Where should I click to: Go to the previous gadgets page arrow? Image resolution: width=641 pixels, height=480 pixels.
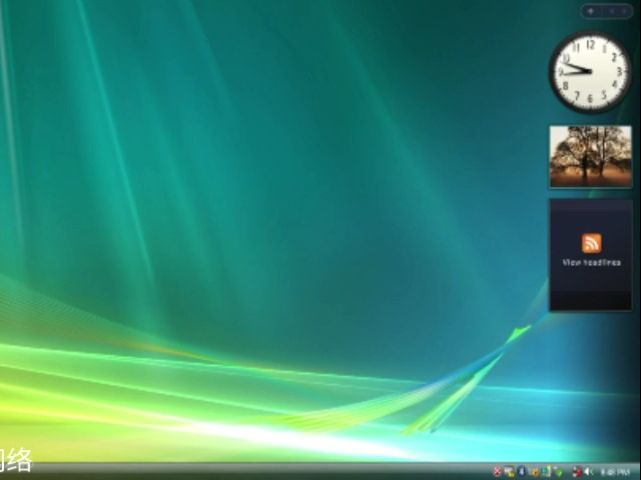612,11
